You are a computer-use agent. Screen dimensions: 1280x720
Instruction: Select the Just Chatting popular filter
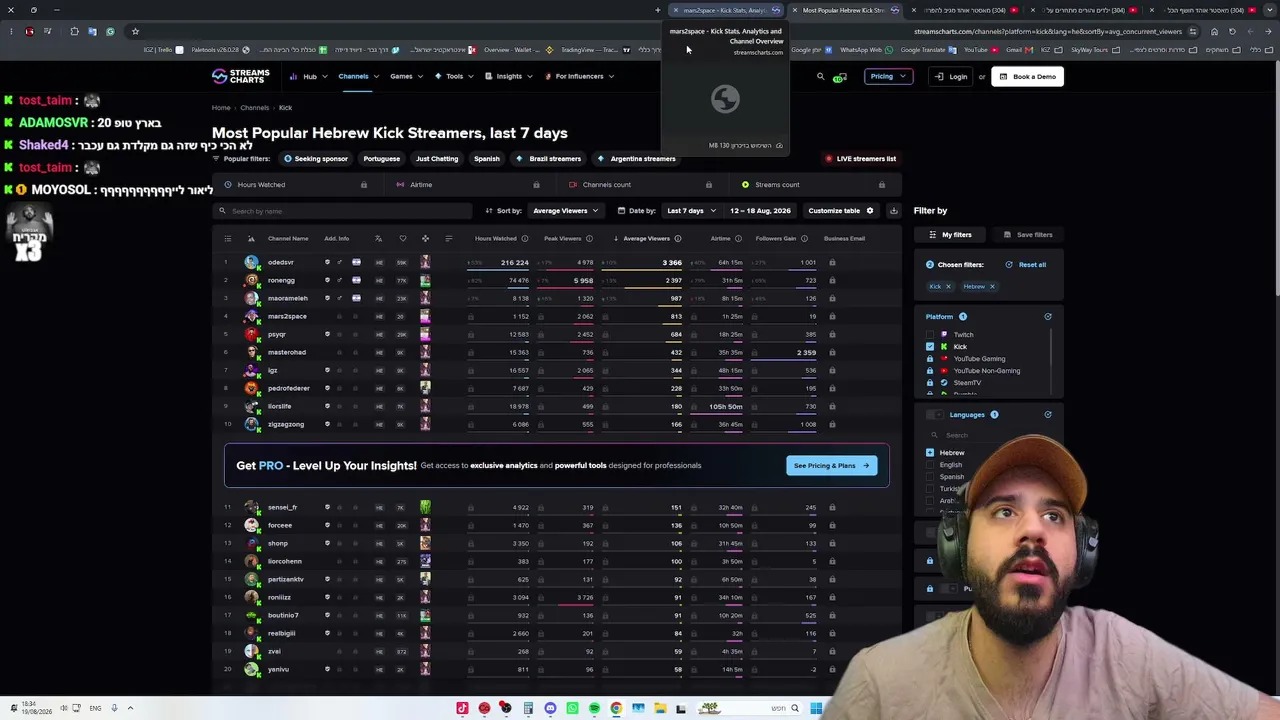[x=437, y=159]
